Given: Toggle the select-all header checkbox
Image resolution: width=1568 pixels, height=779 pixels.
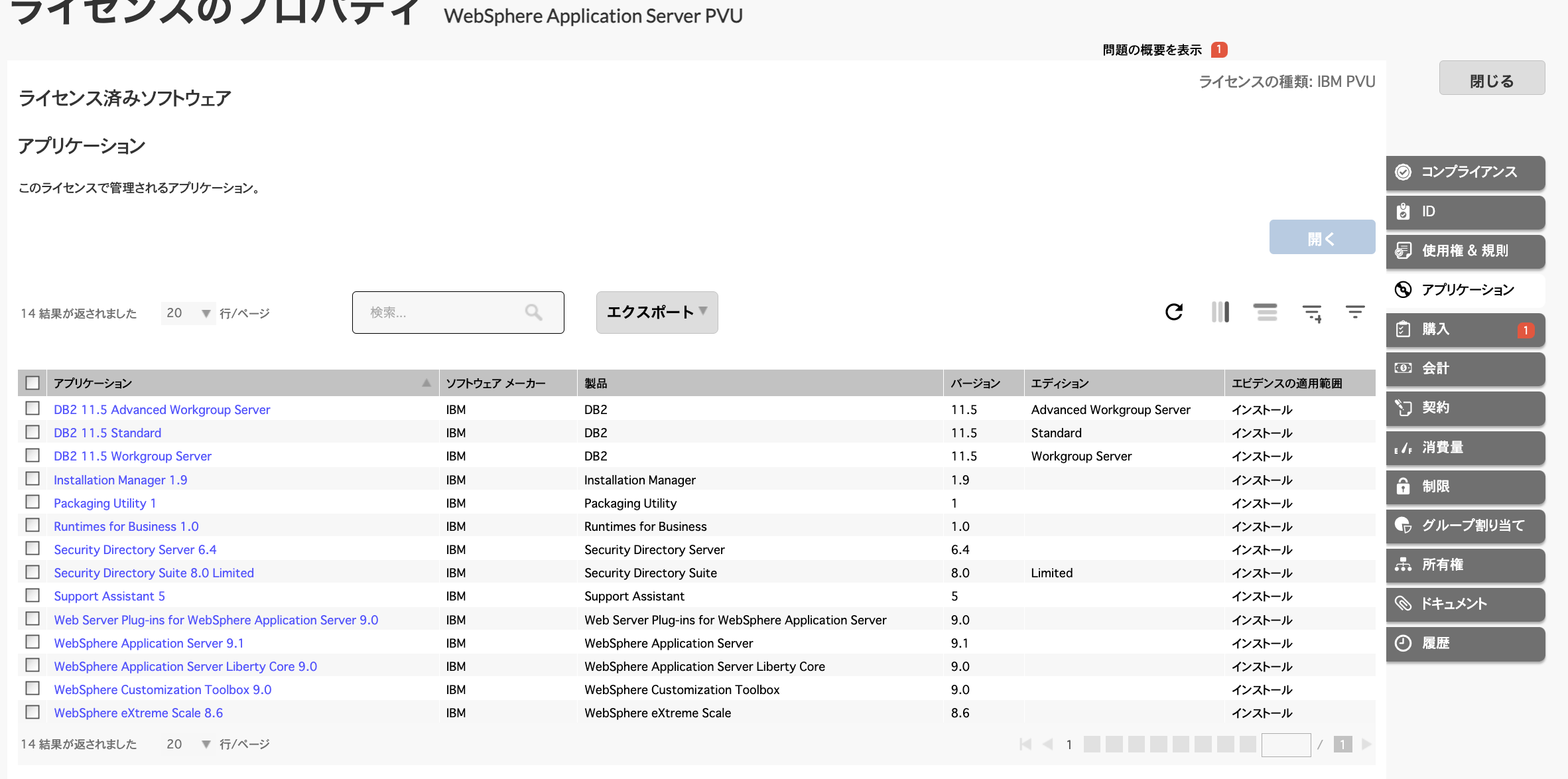Looking at the screenshot, I should point(33,383).
